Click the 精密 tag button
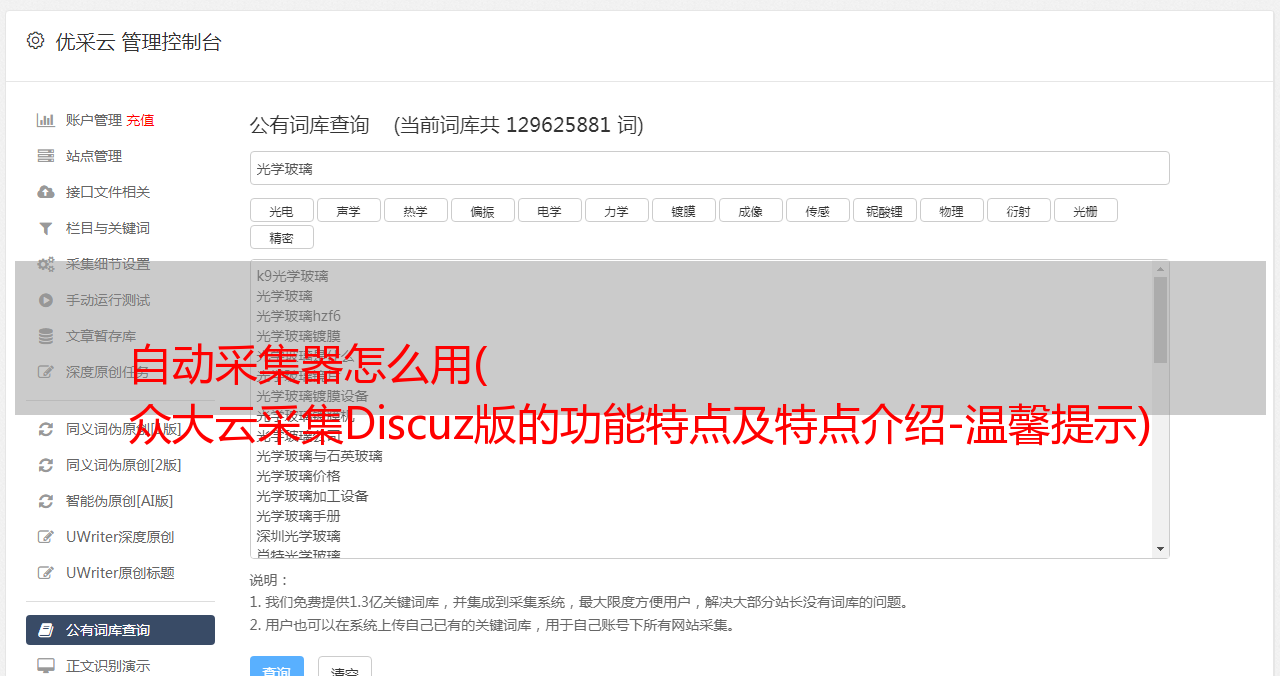The width and height of the screenshot is (1280, 676). point(281,238)
